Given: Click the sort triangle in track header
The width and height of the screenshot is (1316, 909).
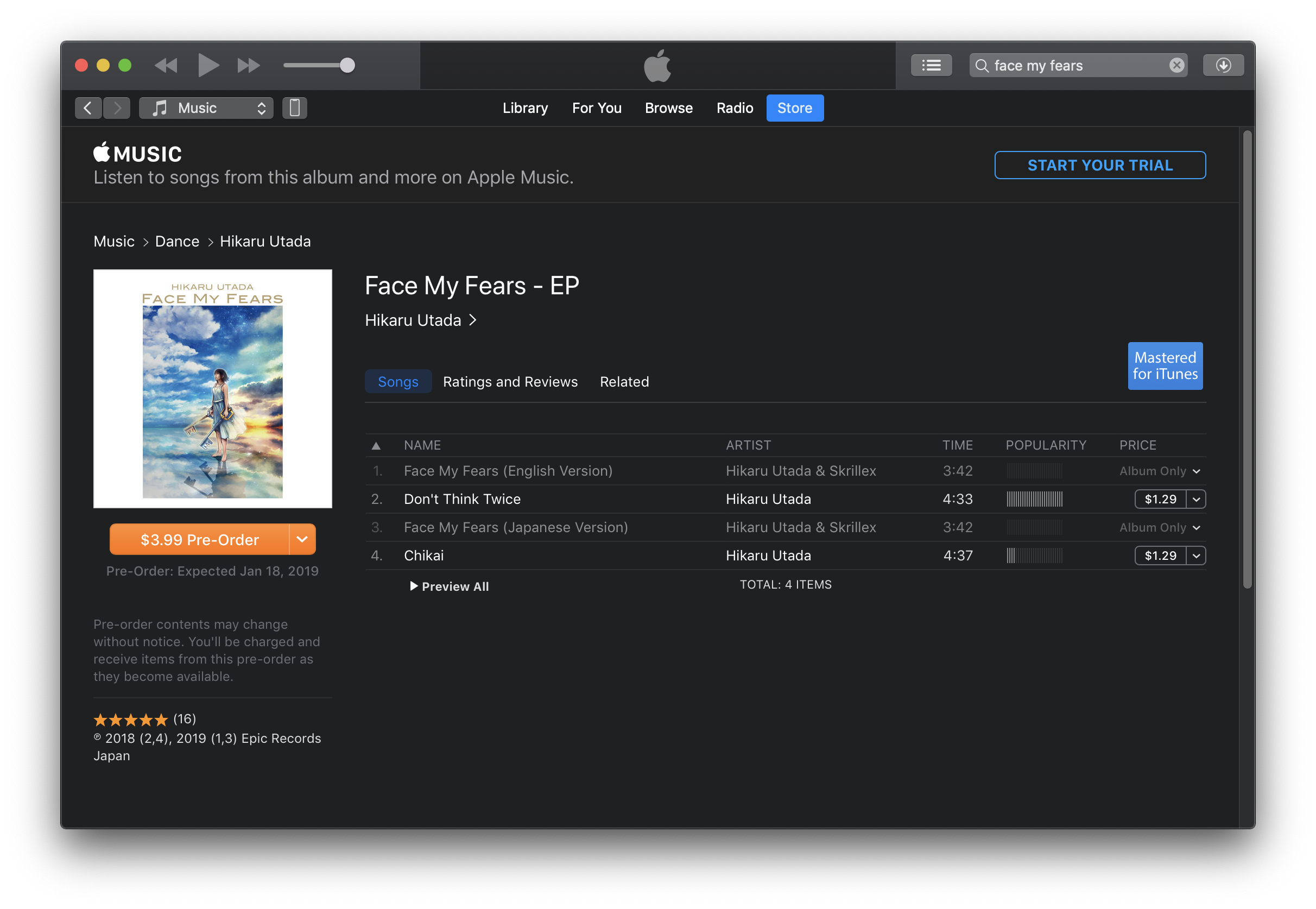Looking at the screenshot, I should pos(376,445).
